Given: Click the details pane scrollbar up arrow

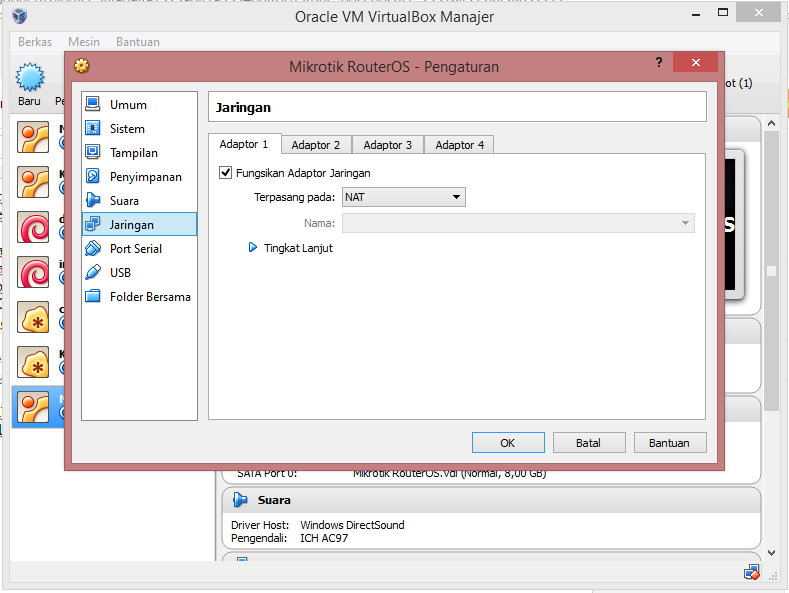Looking at the screenshot, I should click(x=771, y=123).
